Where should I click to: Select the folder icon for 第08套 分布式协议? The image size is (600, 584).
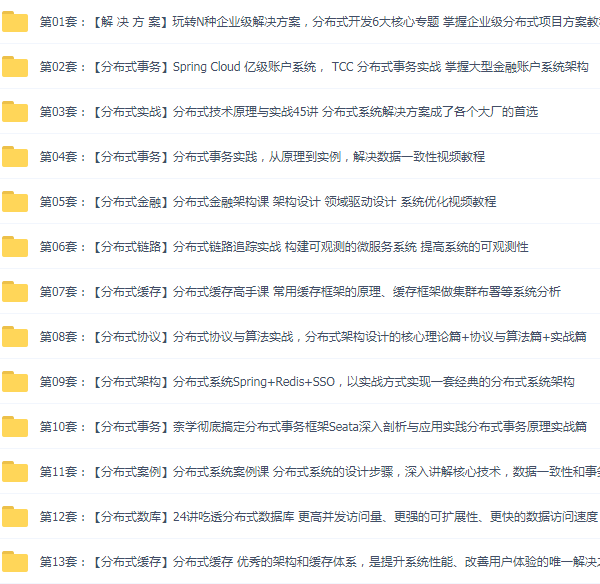15,337
